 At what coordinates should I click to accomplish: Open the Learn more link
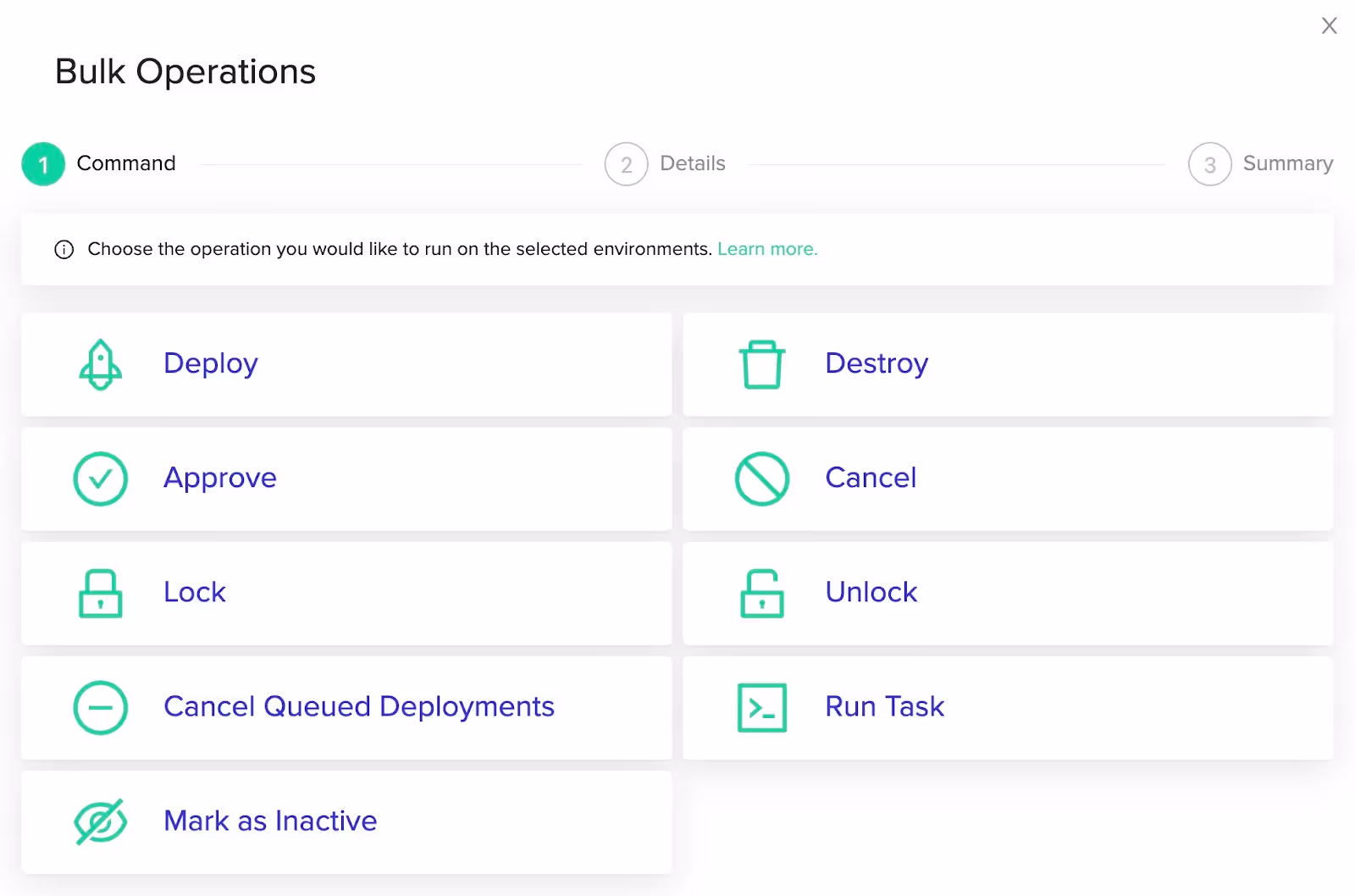[767, 249]
